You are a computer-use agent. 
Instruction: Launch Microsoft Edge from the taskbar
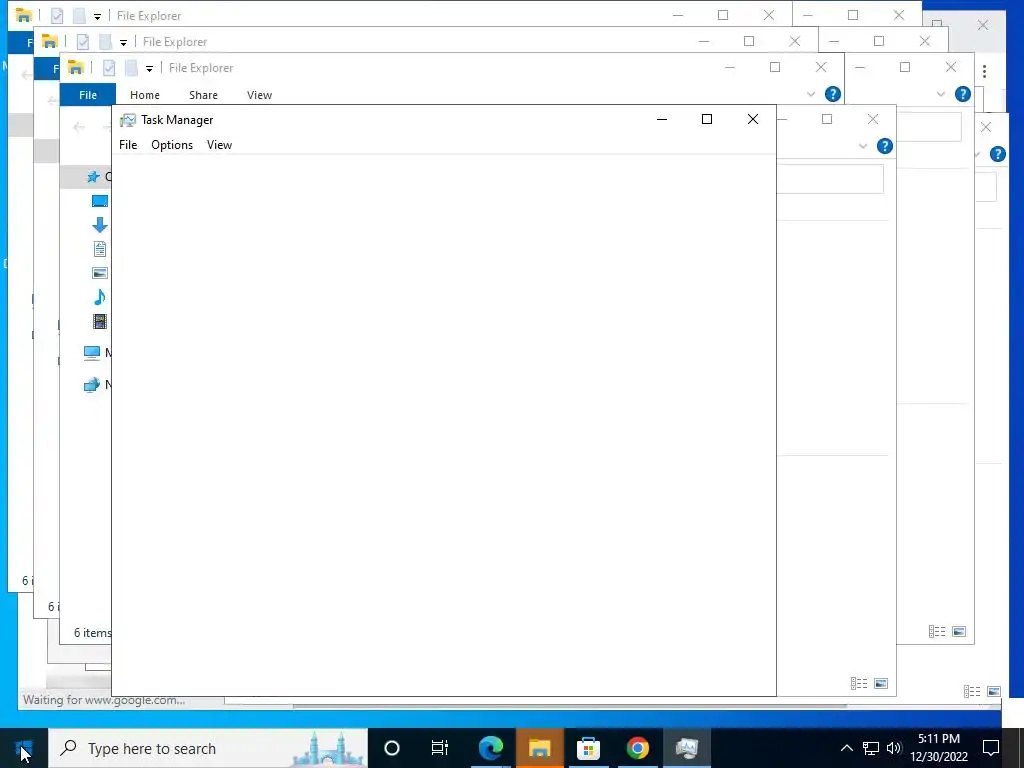(x=491, y=748)
